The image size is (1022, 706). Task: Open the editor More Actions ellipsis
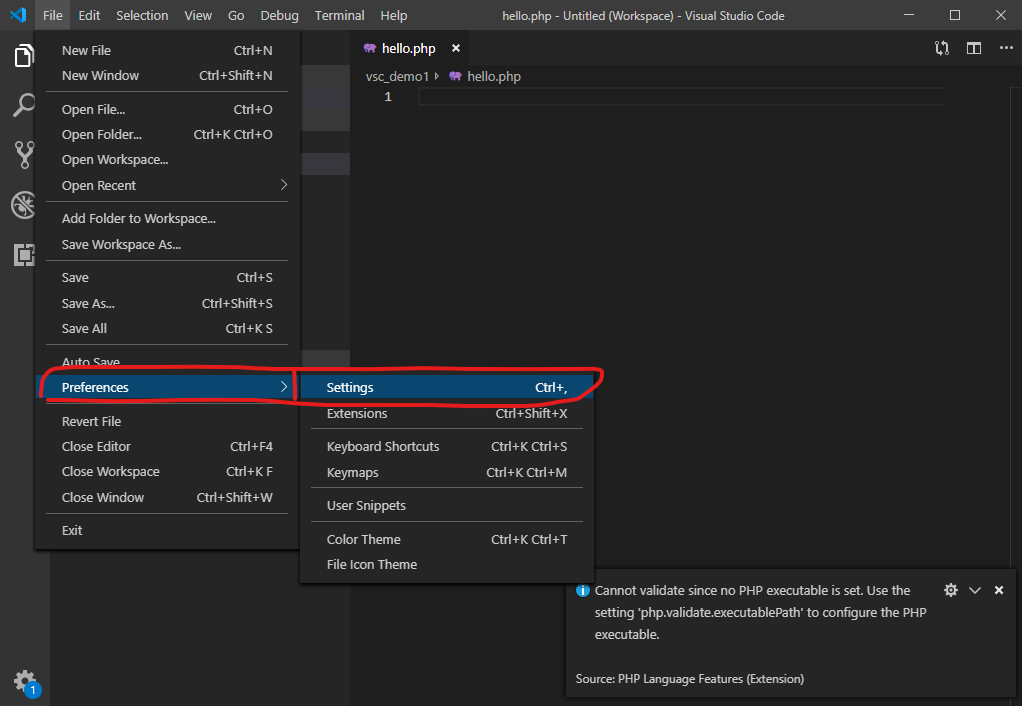point(1006,48)
